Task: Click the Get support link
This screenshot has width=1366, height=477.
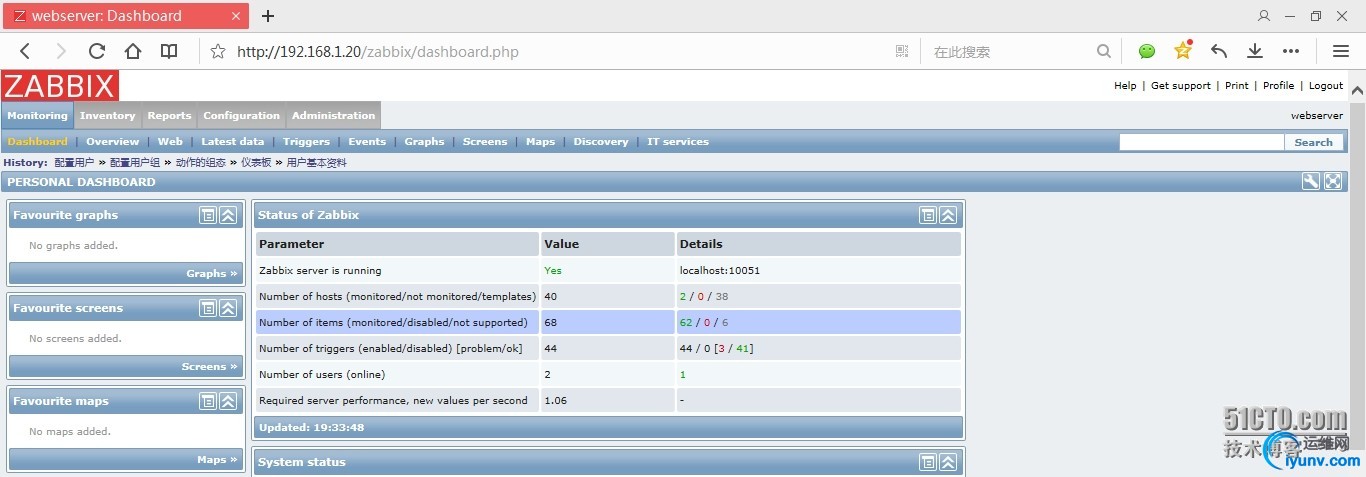Action: 1181,86
